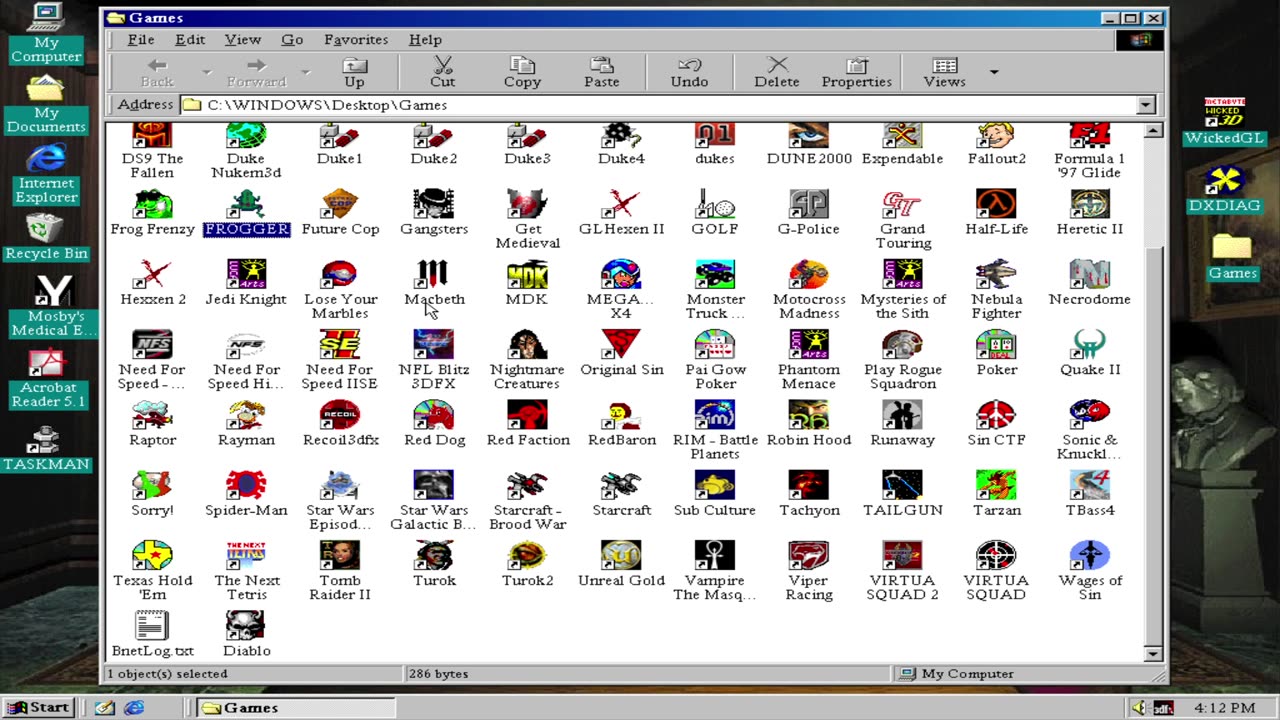The width and height of the screenshot is (1280, 720).
Task: Select the Jedi Knight icon
Action: click(x=246, y=275)
